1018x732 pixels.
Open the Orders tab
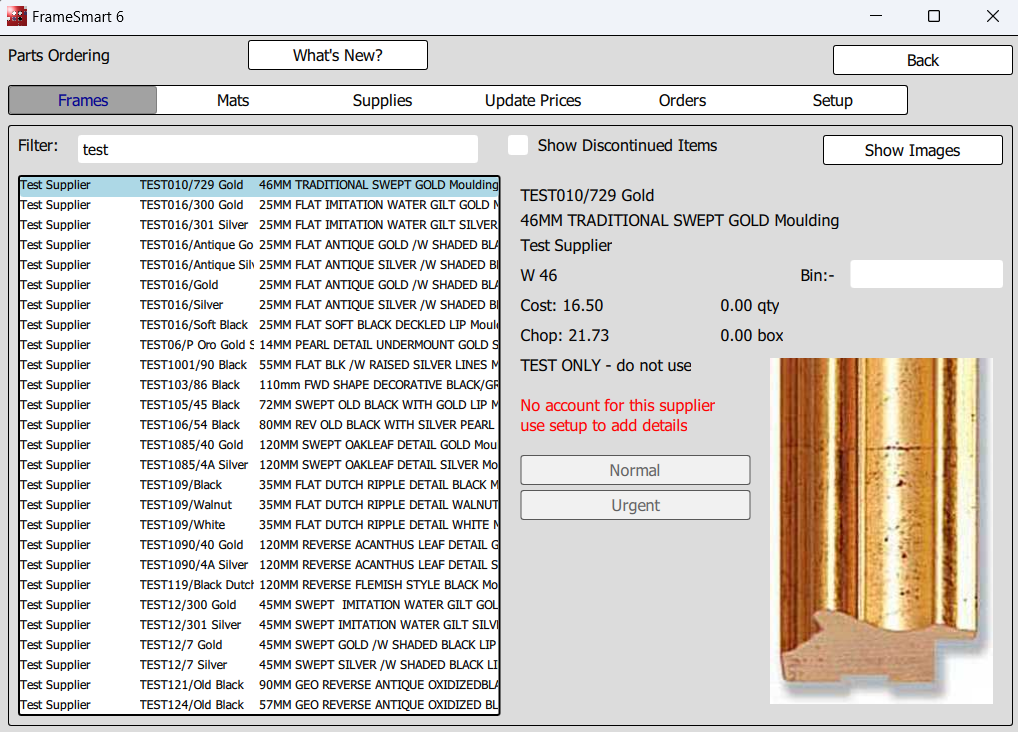(682, 100)
